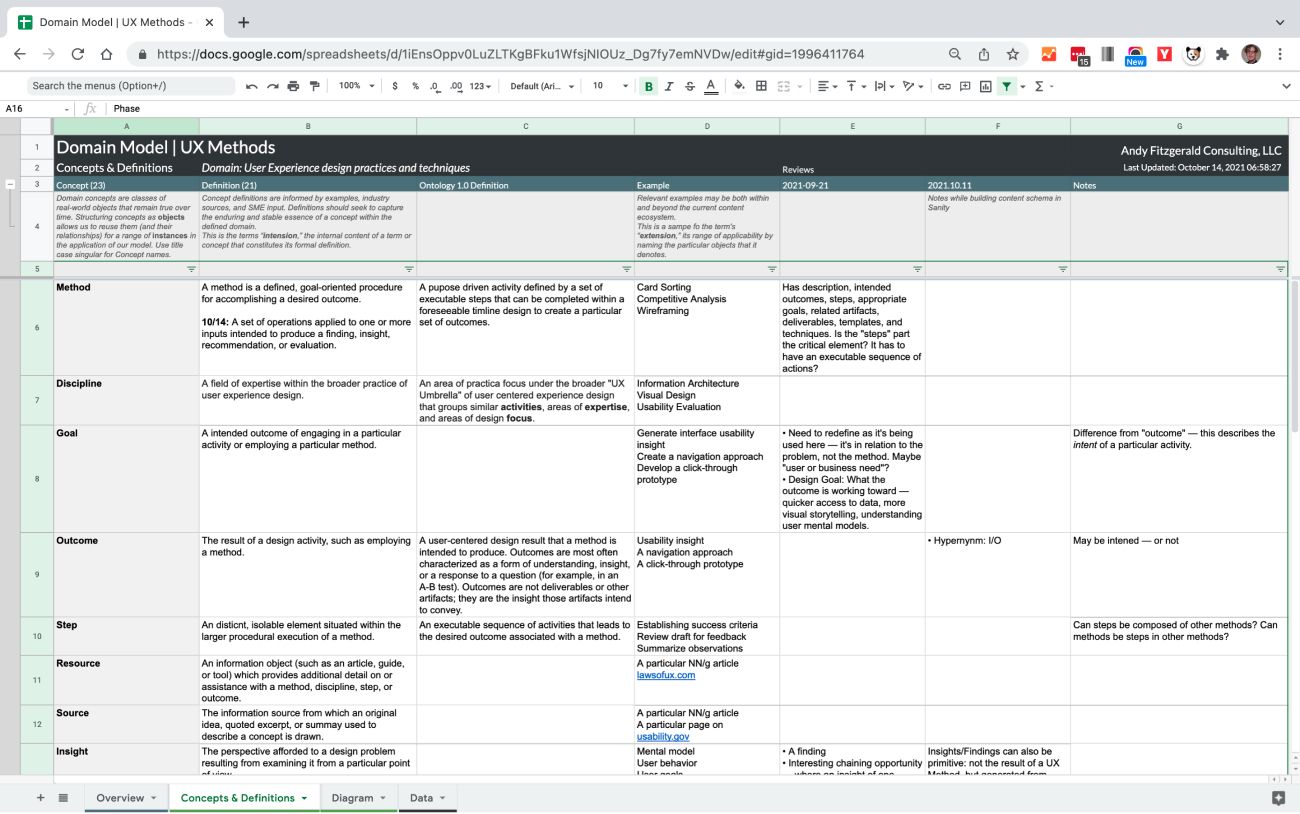Open column G Notes filter dropdown
The width and height of the screenshot is (1300, 814).
(x=1280, y=269)
